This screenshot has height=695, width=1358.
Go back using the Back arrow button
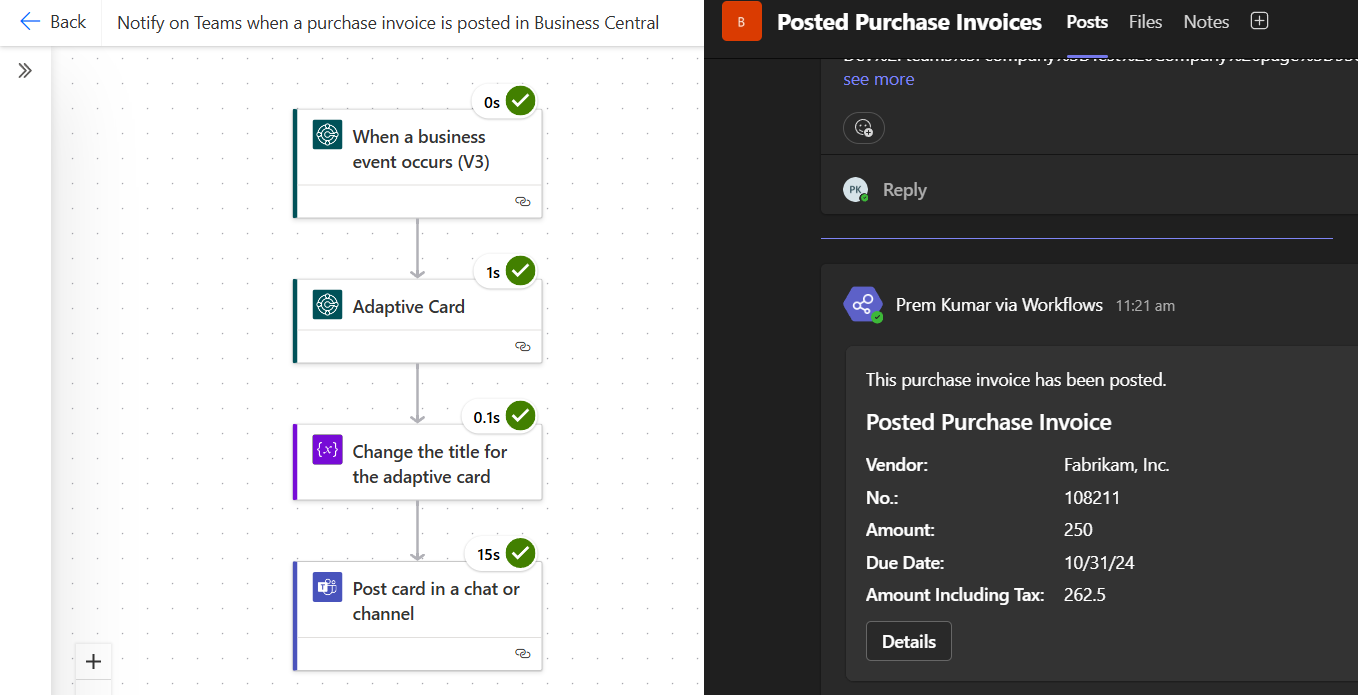pos(52,22)
